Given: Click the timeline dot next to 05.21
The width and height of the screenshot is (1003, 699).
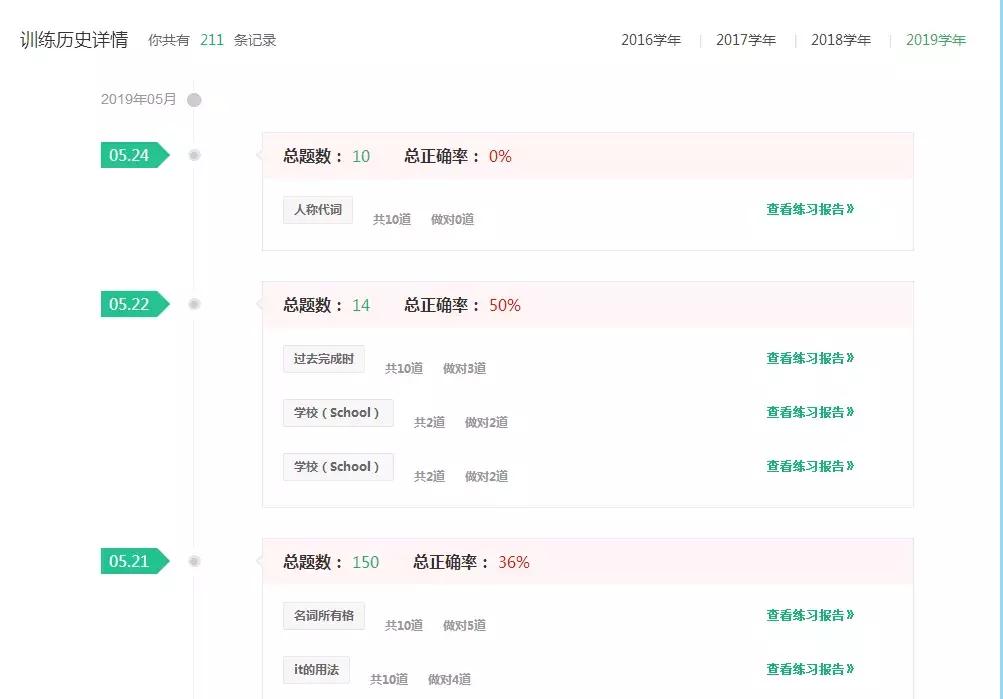Looking at the screenshot, I should click(194, 561).
